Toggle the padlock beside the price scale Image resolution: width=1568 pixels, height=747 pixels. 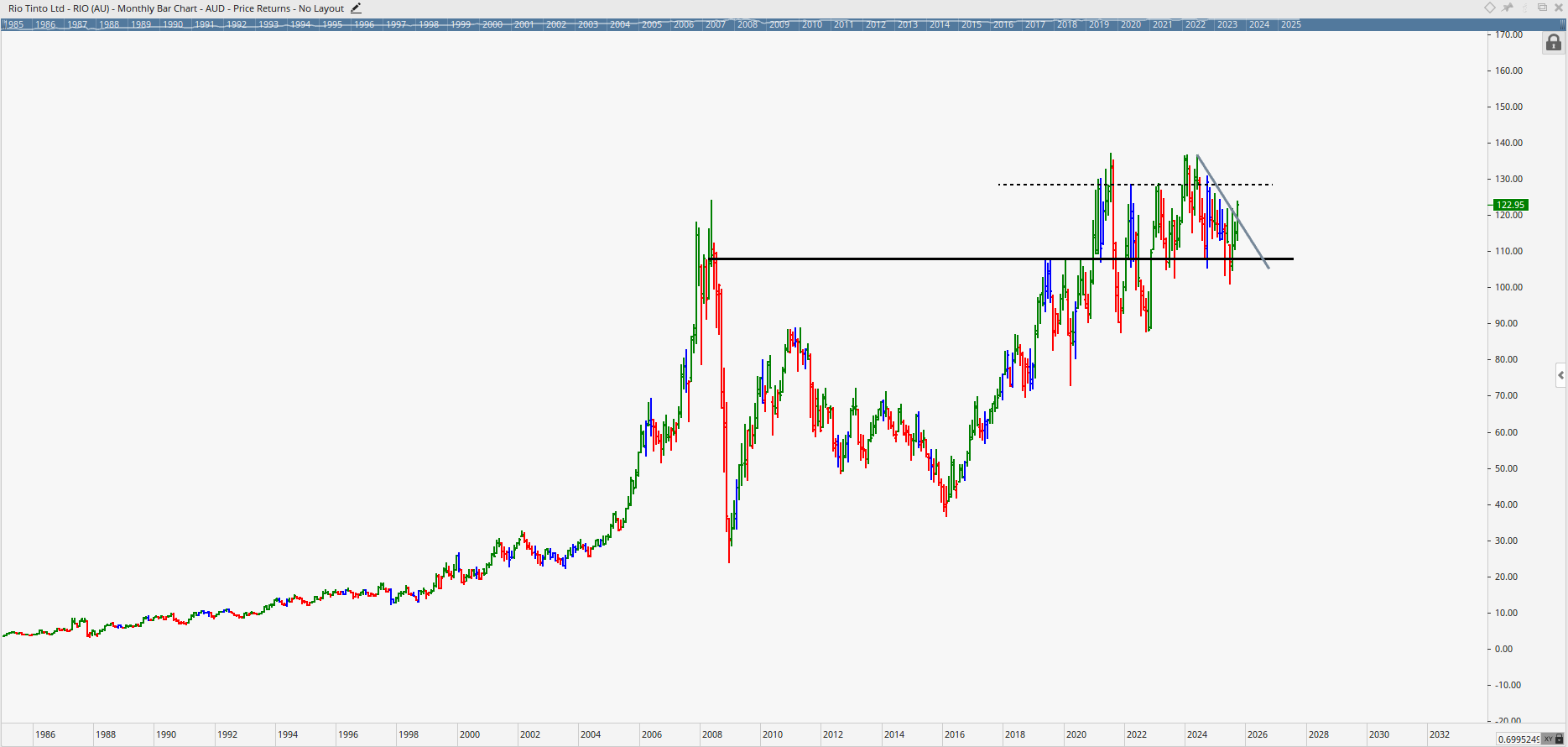[1553, 43]
